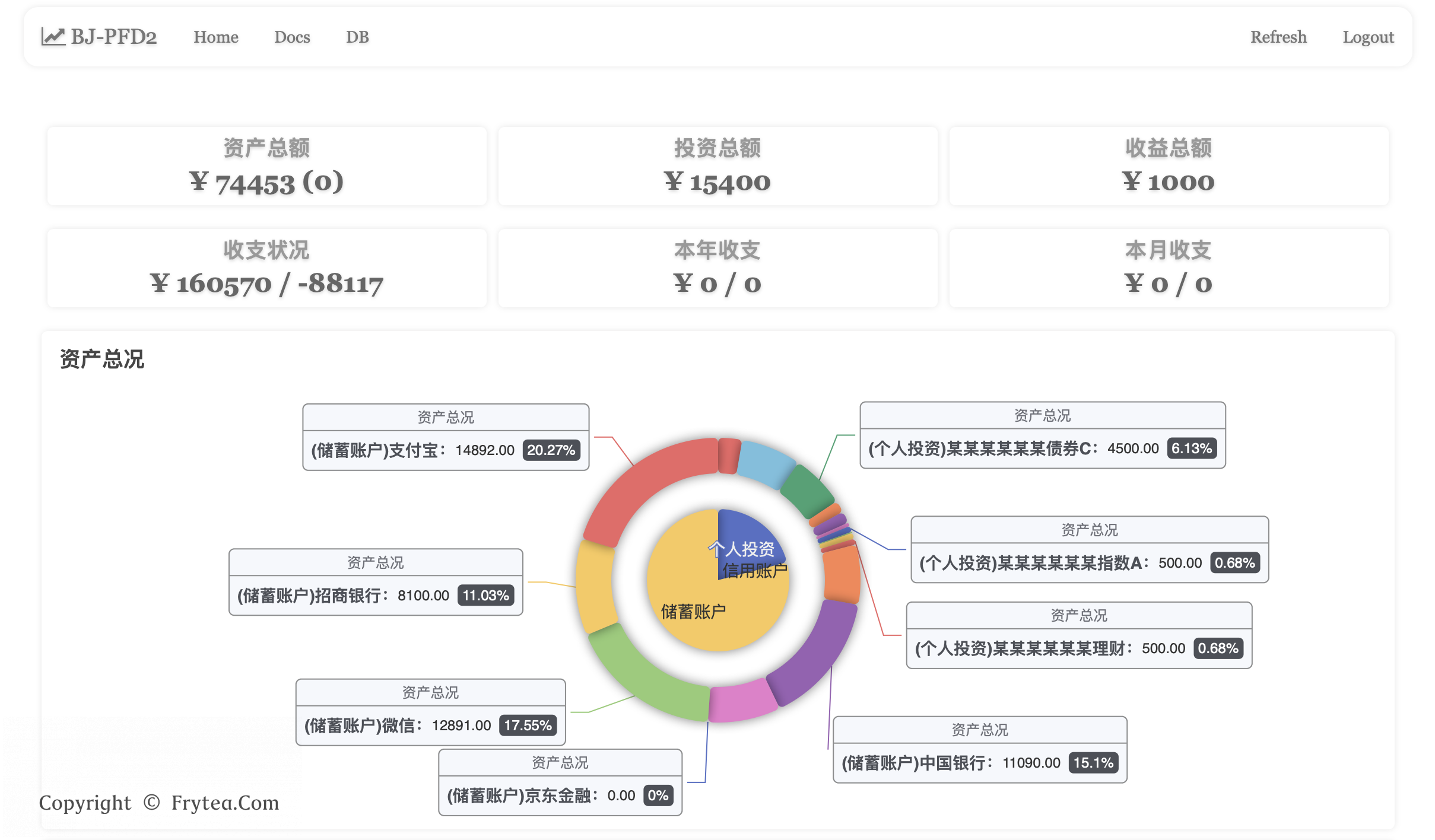Viewport: 1435px width, 840px height.
Task: Click the 债券C 6.13% percentage badge
Action: pyautogui.click(x=1191, y=448)
